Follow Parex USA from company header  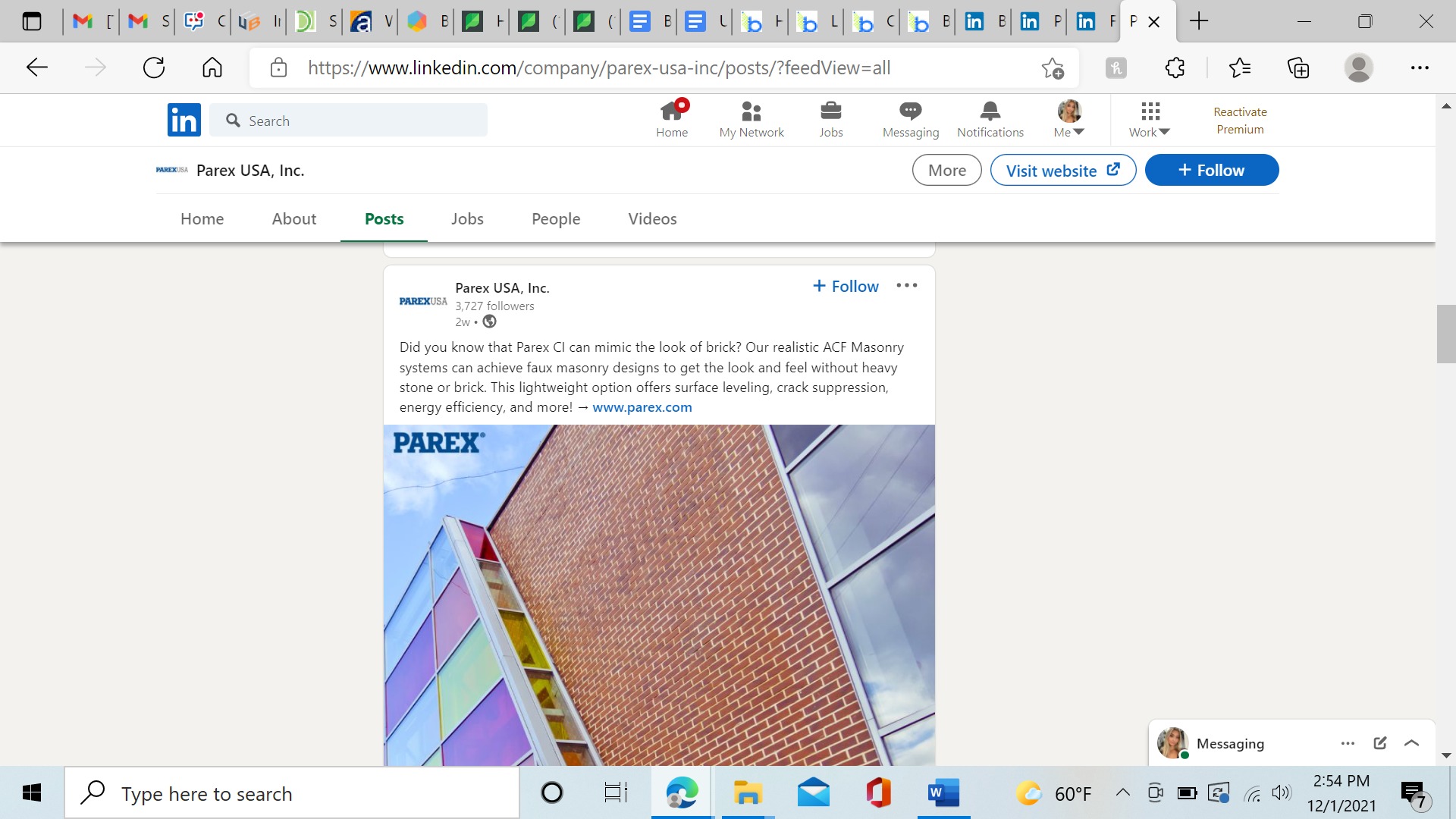pyautogui.click(x=1212, y=170)
